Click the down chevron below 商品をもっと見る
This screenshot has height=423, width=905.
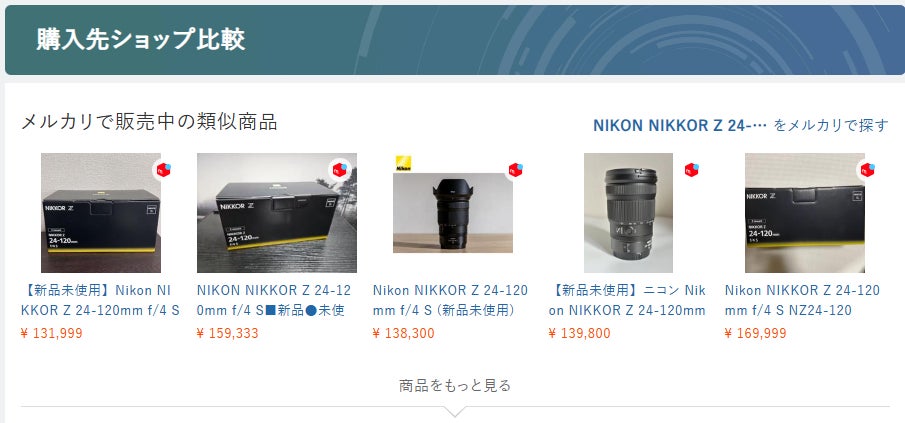pos(455,411)
